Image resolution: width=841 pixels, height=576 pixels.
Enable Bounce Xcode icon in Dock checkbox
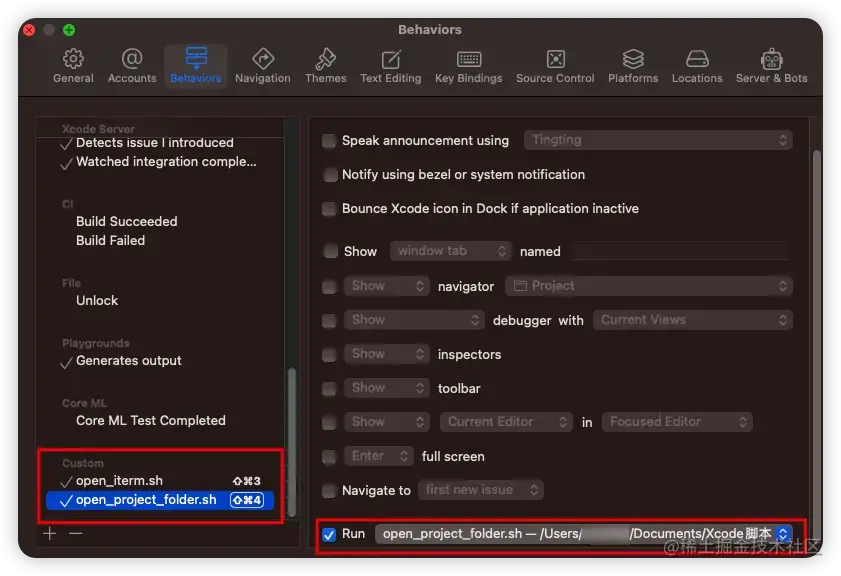coord(329,209)
